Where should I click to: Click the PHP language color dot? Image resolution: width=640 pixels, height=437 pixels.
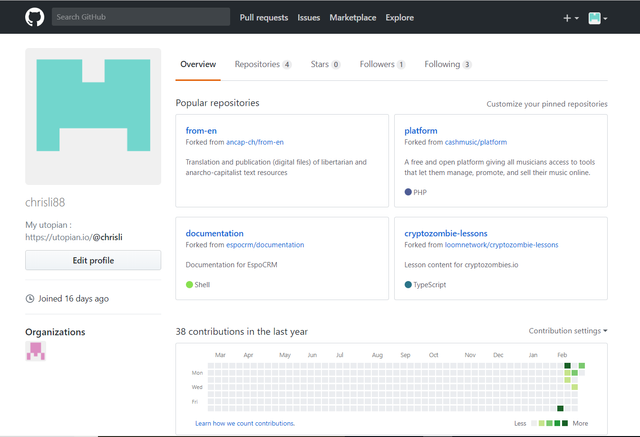408,192
